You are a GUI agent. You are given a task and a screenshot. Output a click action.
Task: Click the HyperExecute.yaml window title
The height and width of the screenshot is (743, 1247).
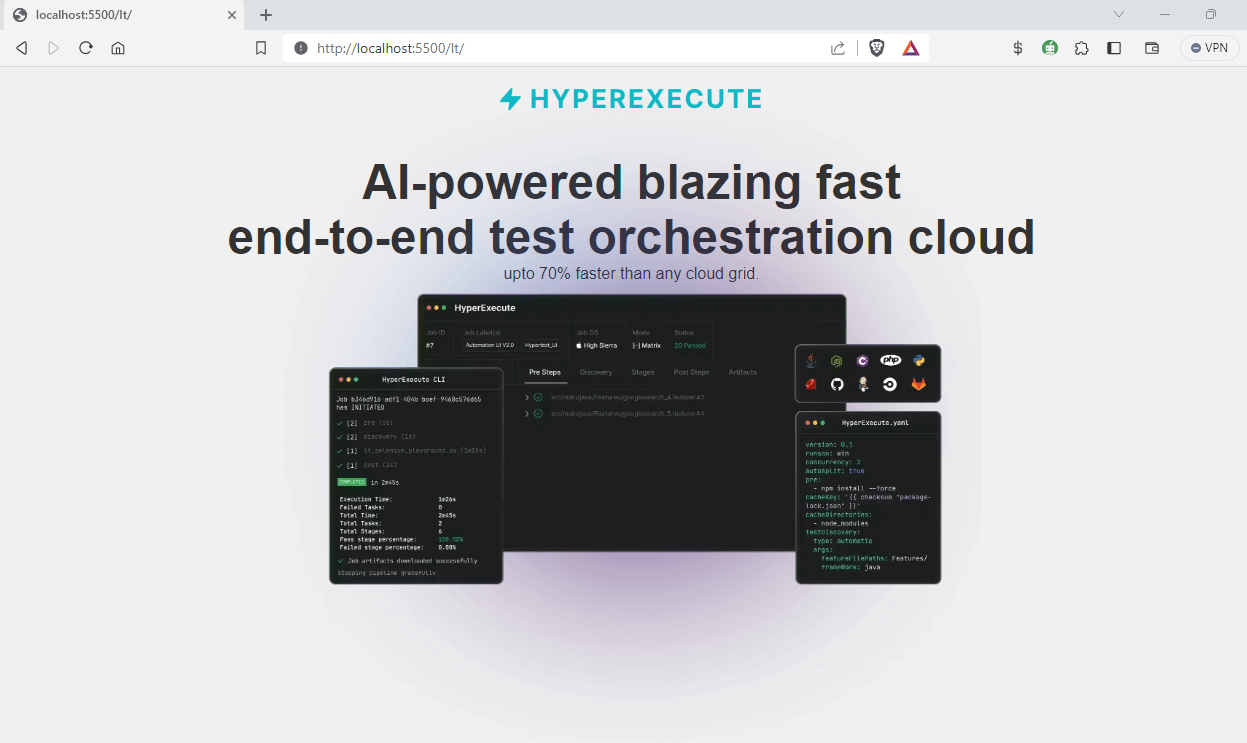coord(875,423)
